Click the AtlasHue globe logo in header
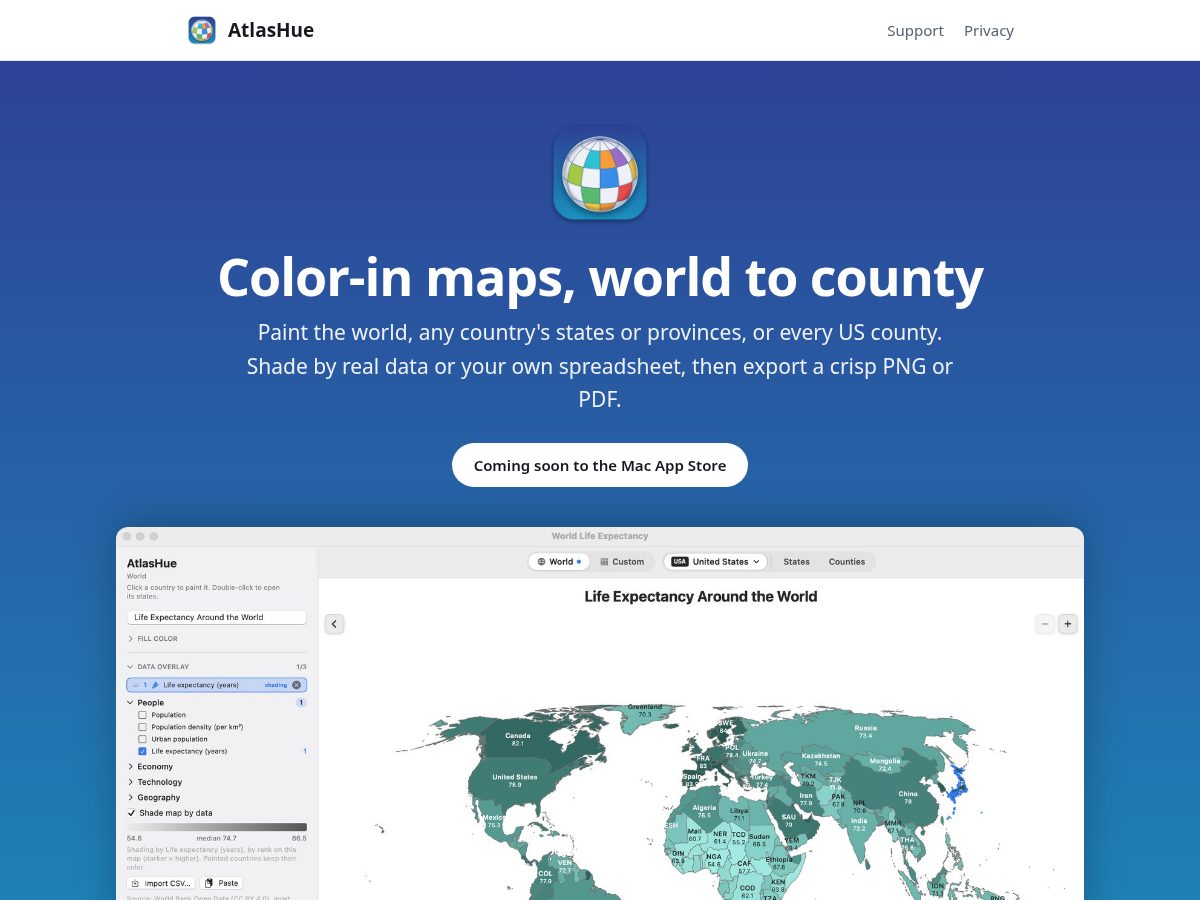 pos(202,30)
